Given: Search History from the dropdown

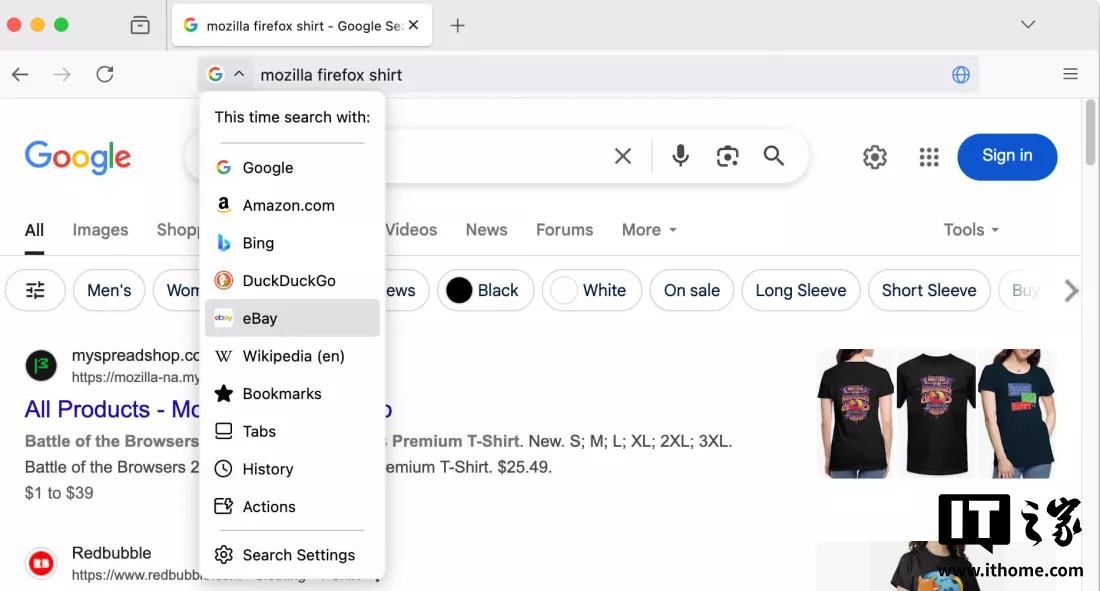Looking at the screenshot, I should pyautogui.click(x=293, y=469).
